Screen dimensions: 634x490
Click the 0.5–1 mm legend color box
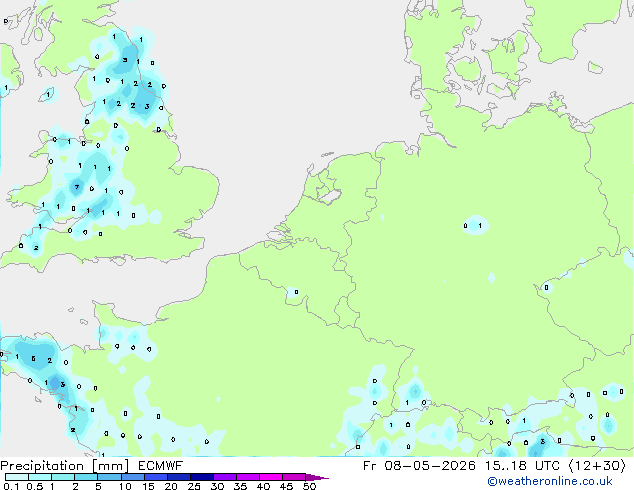point(40,477)
